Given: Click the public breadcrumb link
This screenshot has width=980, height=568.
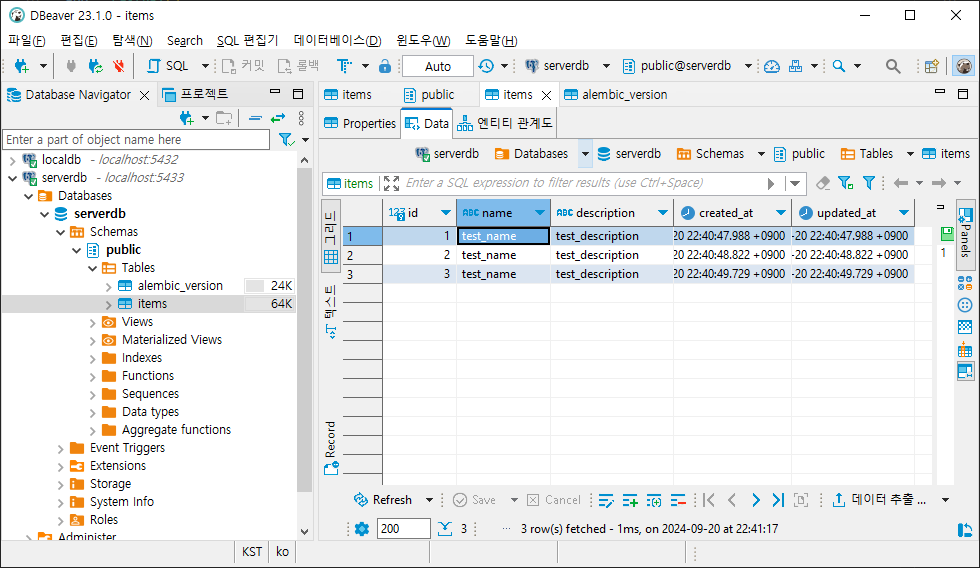Looking at the screenshot, I should coord(799,154).
